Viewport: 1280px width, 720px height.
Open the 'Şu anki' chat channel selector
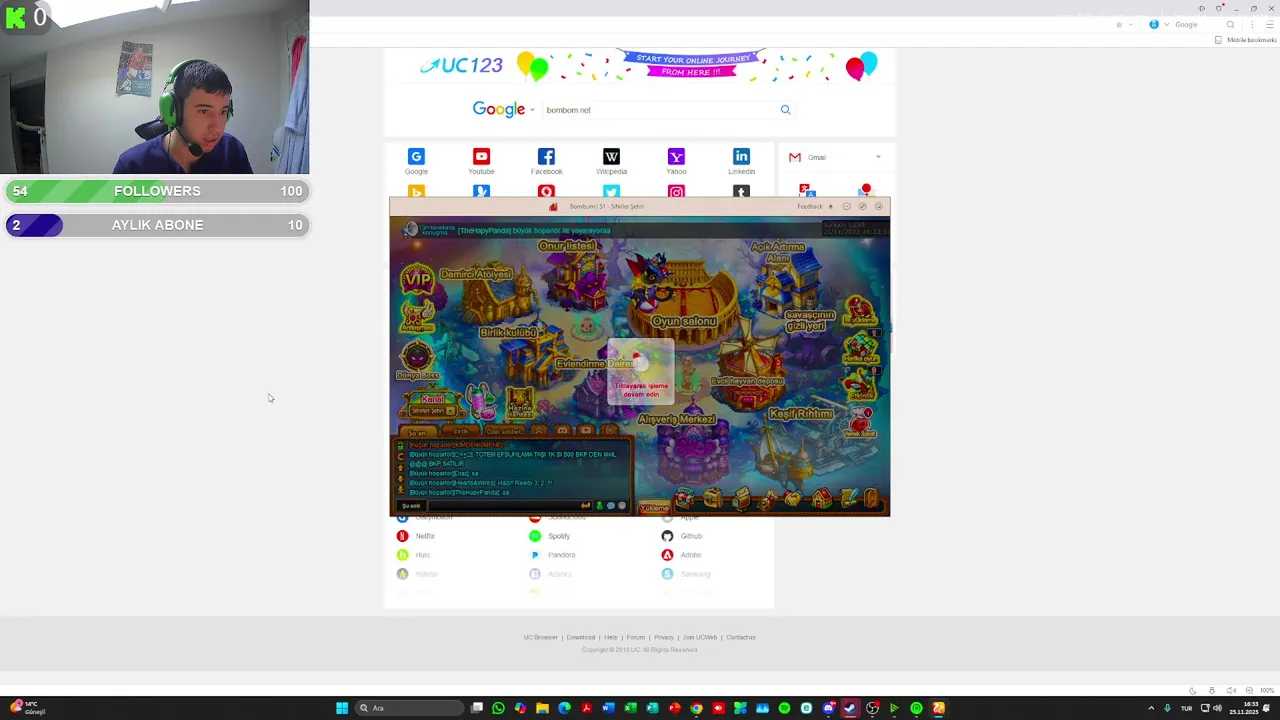(411, 506)
